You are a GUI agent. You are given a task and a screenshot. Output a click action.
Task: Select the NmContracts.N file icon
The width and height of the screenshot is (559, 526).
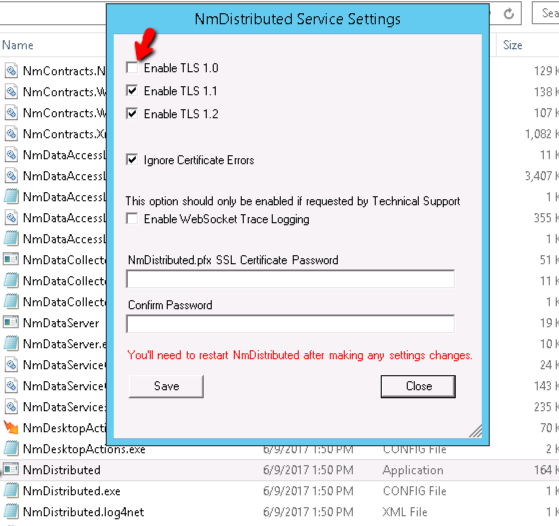(x=11, y=71)
